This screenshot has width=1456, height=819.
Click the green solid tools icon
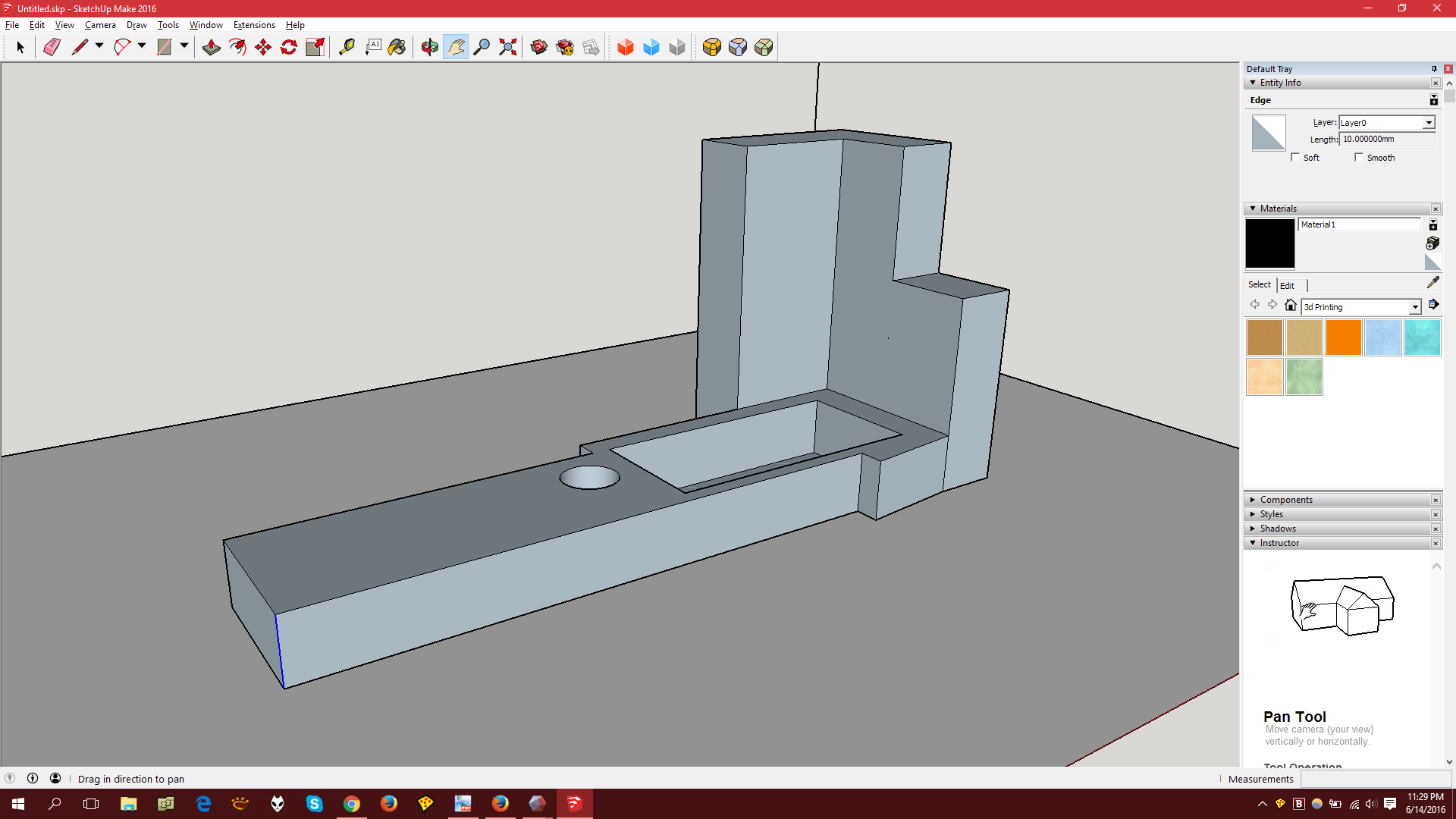click(764, 47)
